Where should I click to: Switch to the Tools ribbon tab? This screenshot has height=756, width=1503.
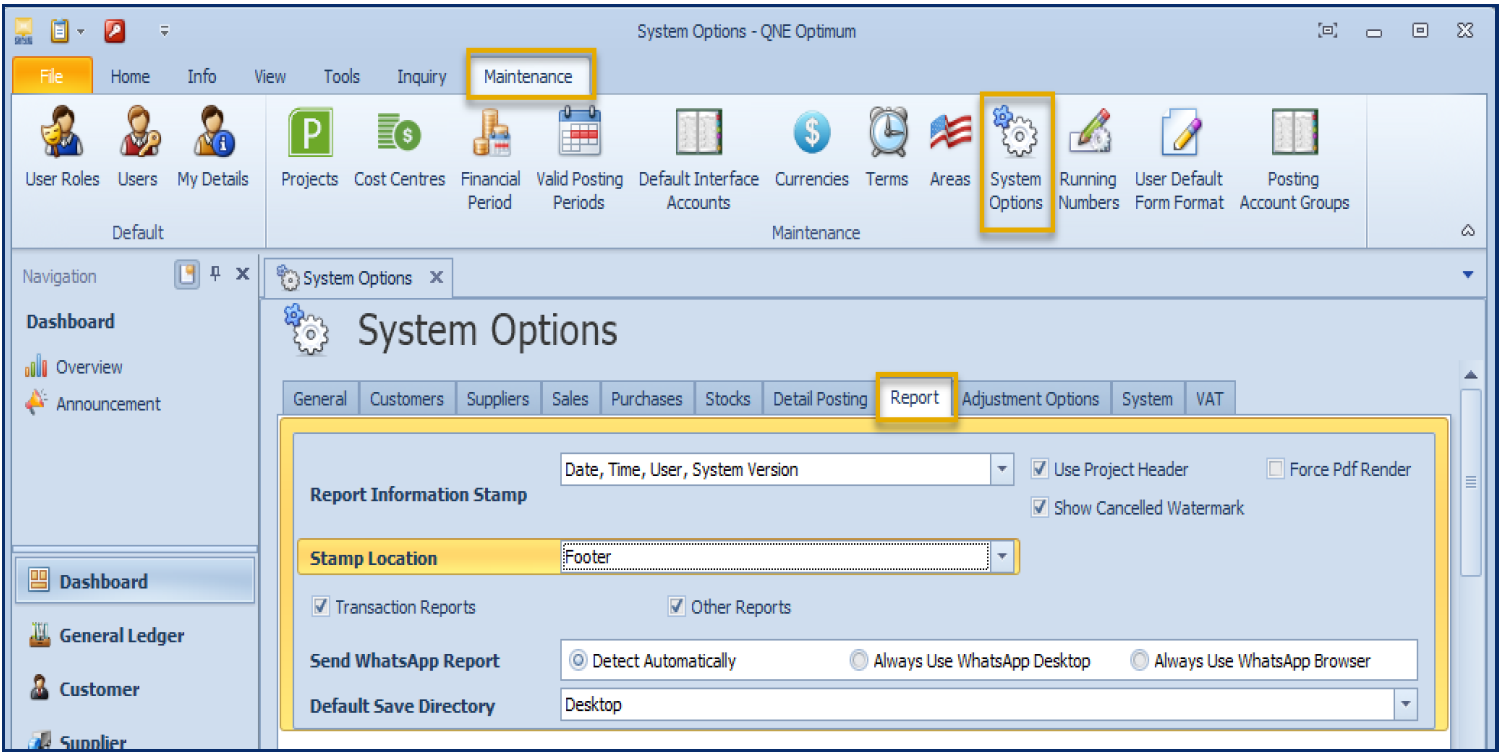point(341,76)
